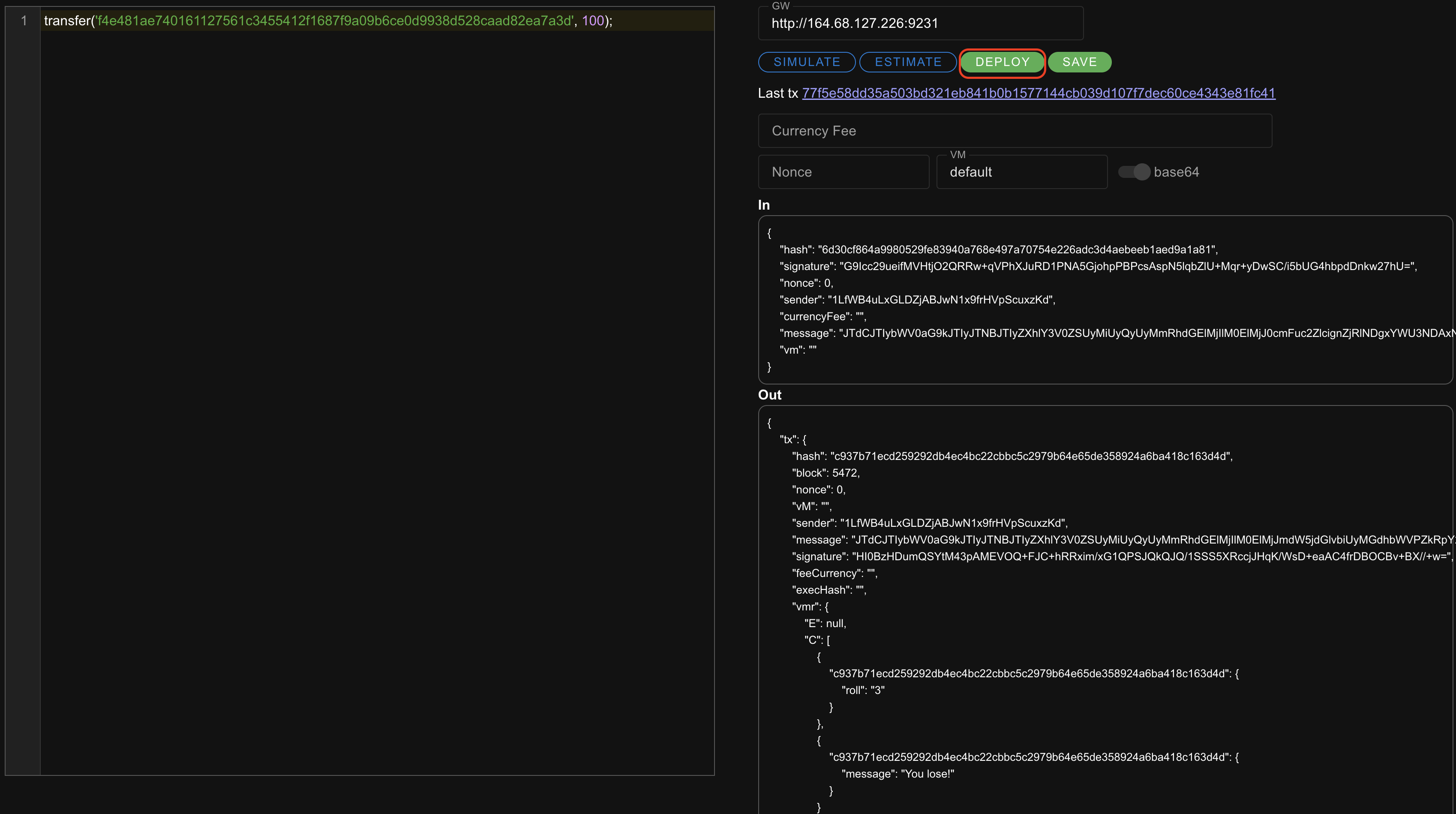
Task: Open the VM default dropdown
Action: tap(1021, 172)
